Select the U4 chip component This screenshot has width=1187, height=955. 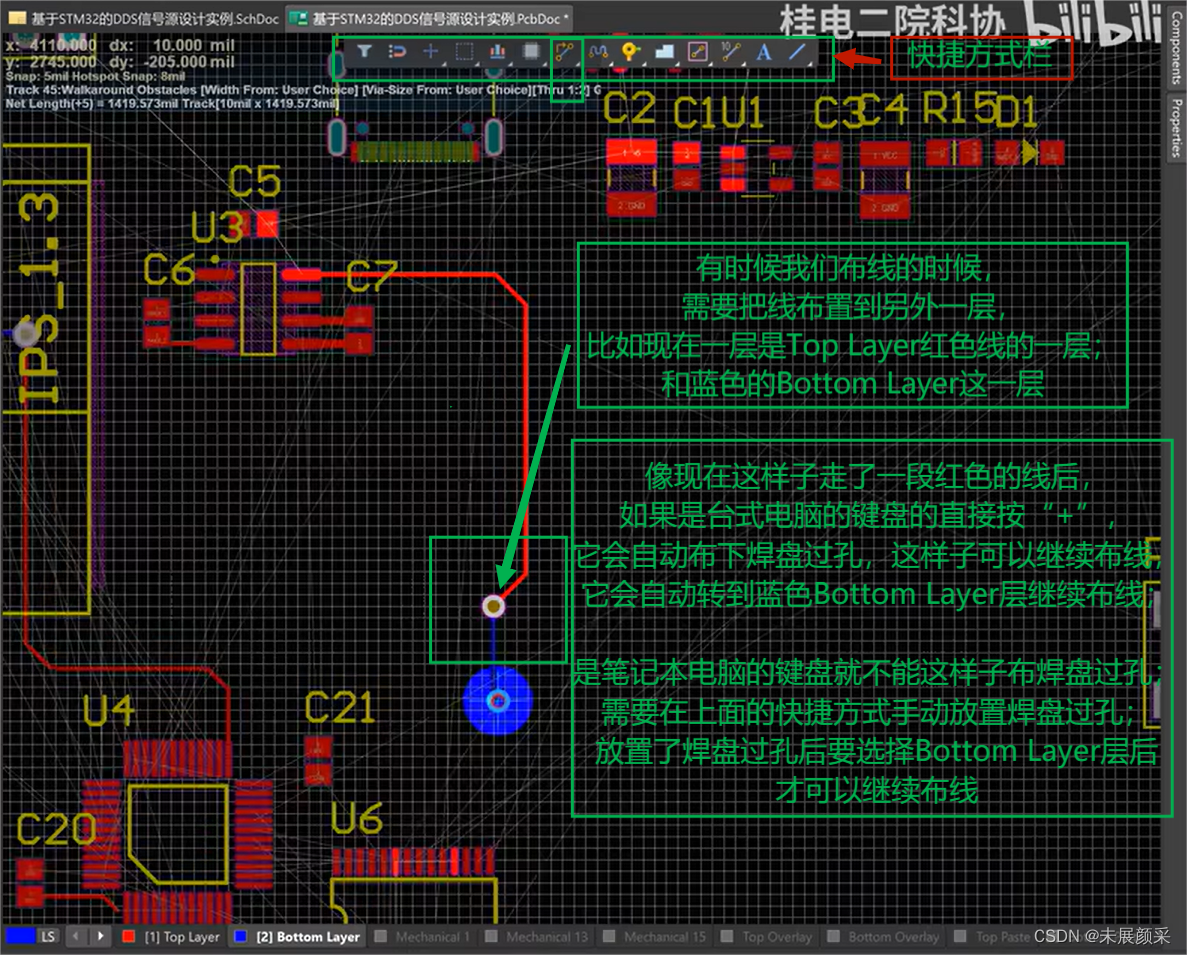click(x=178, y=832)
